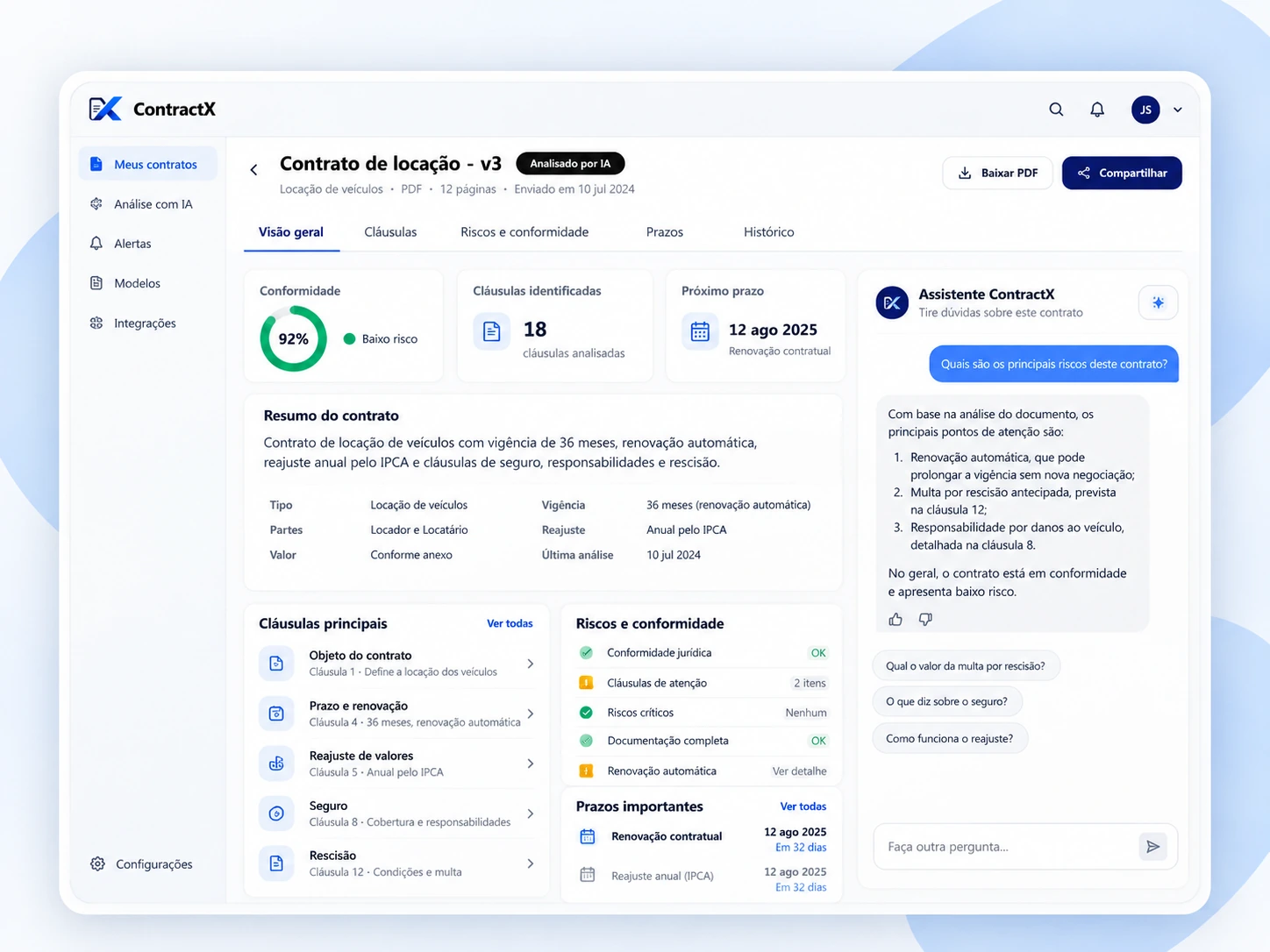The image size is (1270, 952).
Task: Click the 92% conformidade progress ring
Action: (x=294, y=338)
